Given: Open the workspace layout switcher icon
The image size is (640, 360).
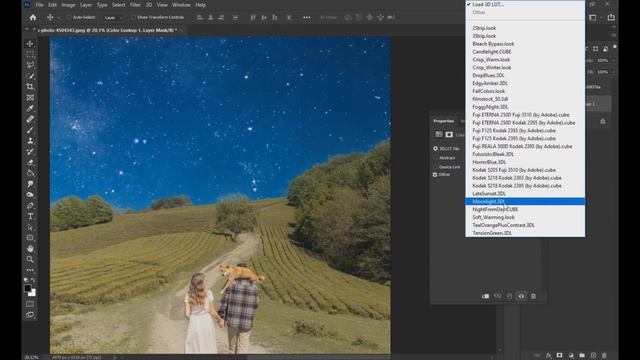Looking at the screenshot, I should (593, 17).
